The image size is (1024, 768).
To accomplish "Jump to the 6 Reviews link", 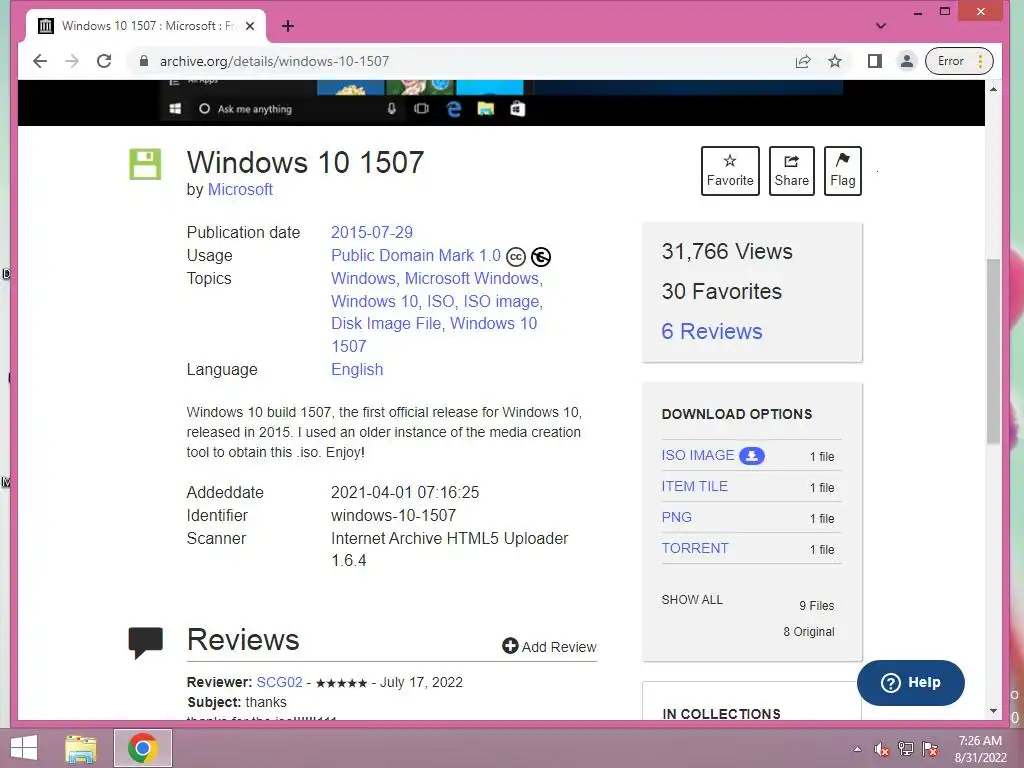I will [712, 331].
